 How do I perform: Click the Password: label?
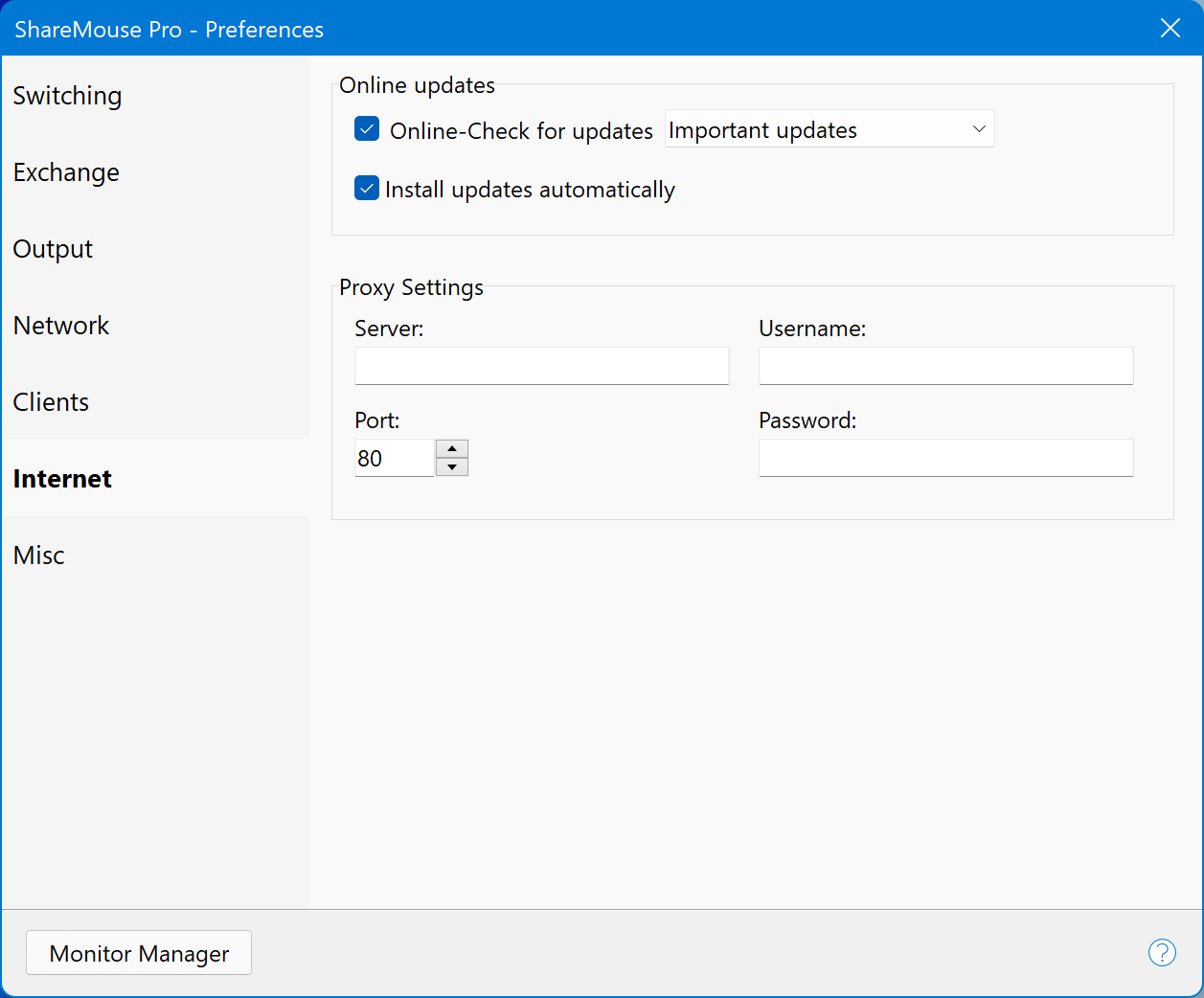tap(807, 420)
